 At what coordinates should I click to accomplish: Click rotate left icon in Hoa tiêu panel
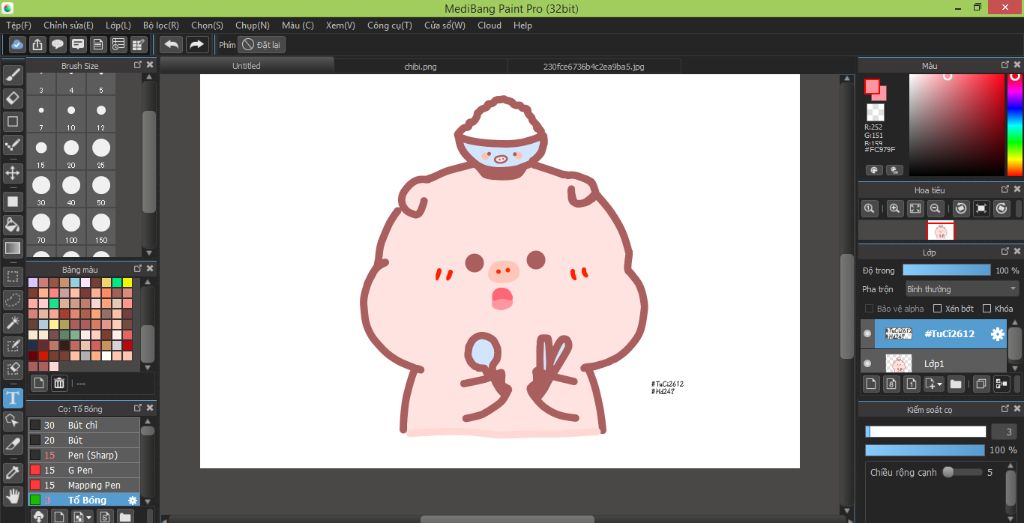tap(961, 208)
